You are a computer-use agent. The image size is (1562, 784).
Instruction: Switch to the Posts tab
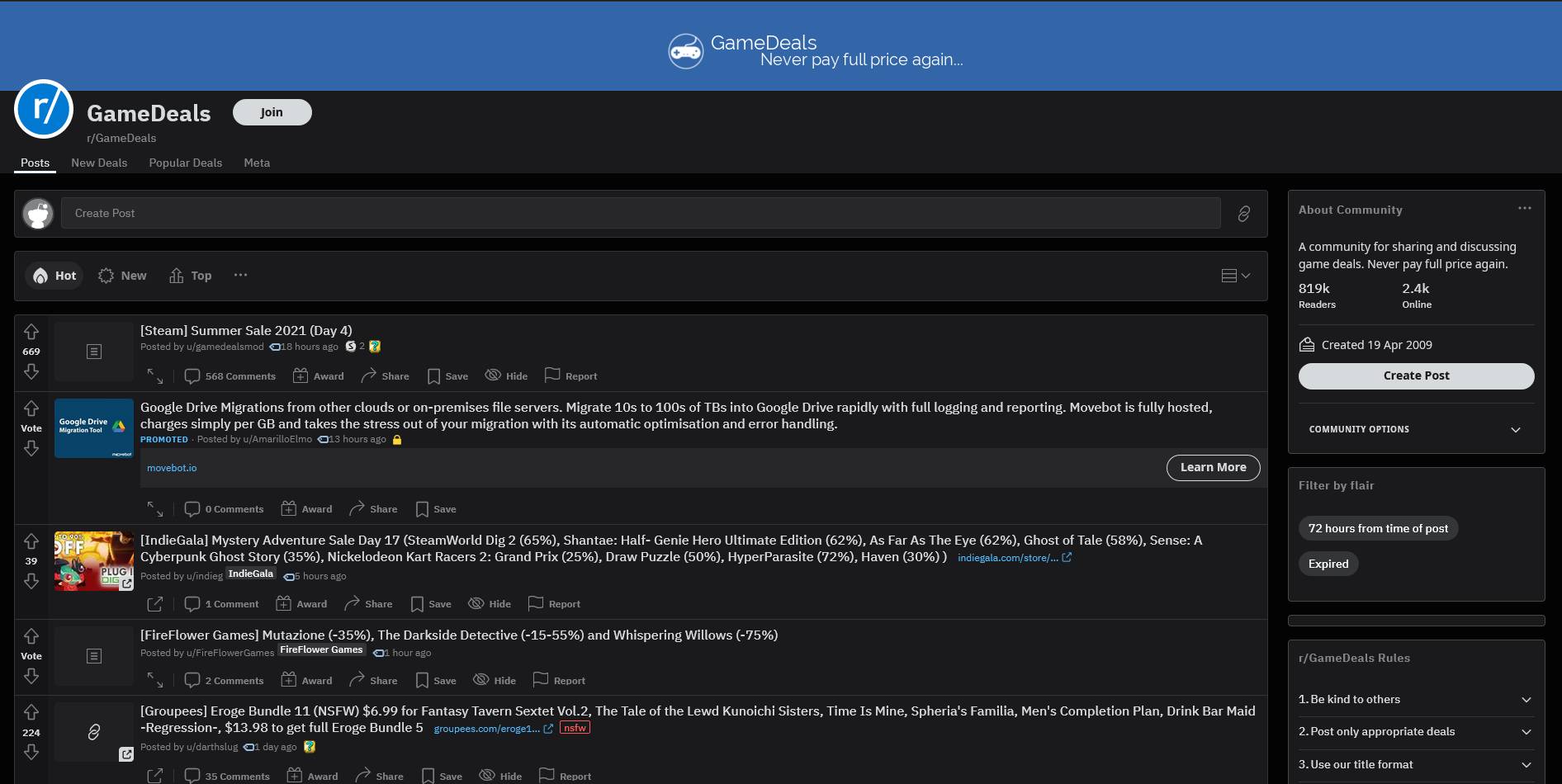35,163
